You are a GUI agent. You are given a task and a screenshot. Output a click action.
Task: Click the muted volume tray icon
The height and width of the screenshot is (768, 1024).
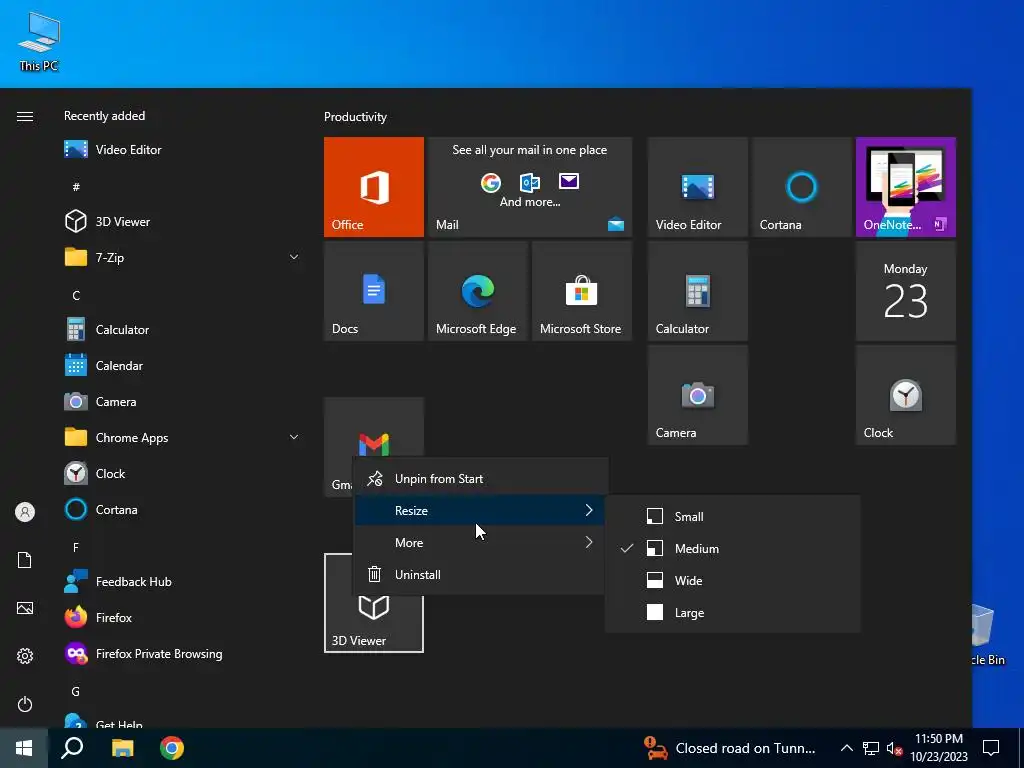pos(895,748)
